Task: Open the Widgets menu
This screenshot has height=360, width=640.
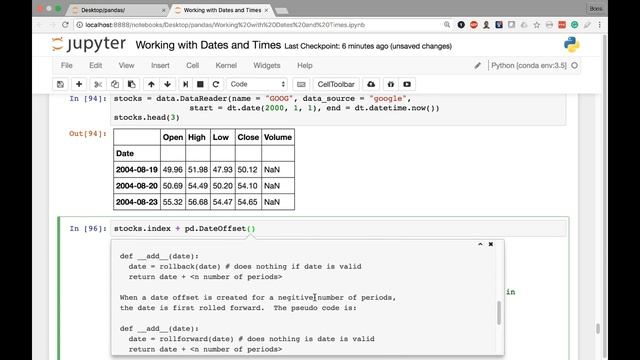Action: click(x=267, y=65)
